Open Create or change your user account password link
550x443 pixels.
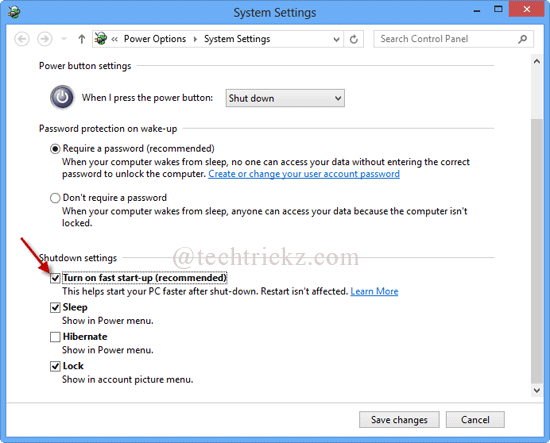[x=304, y=174]
